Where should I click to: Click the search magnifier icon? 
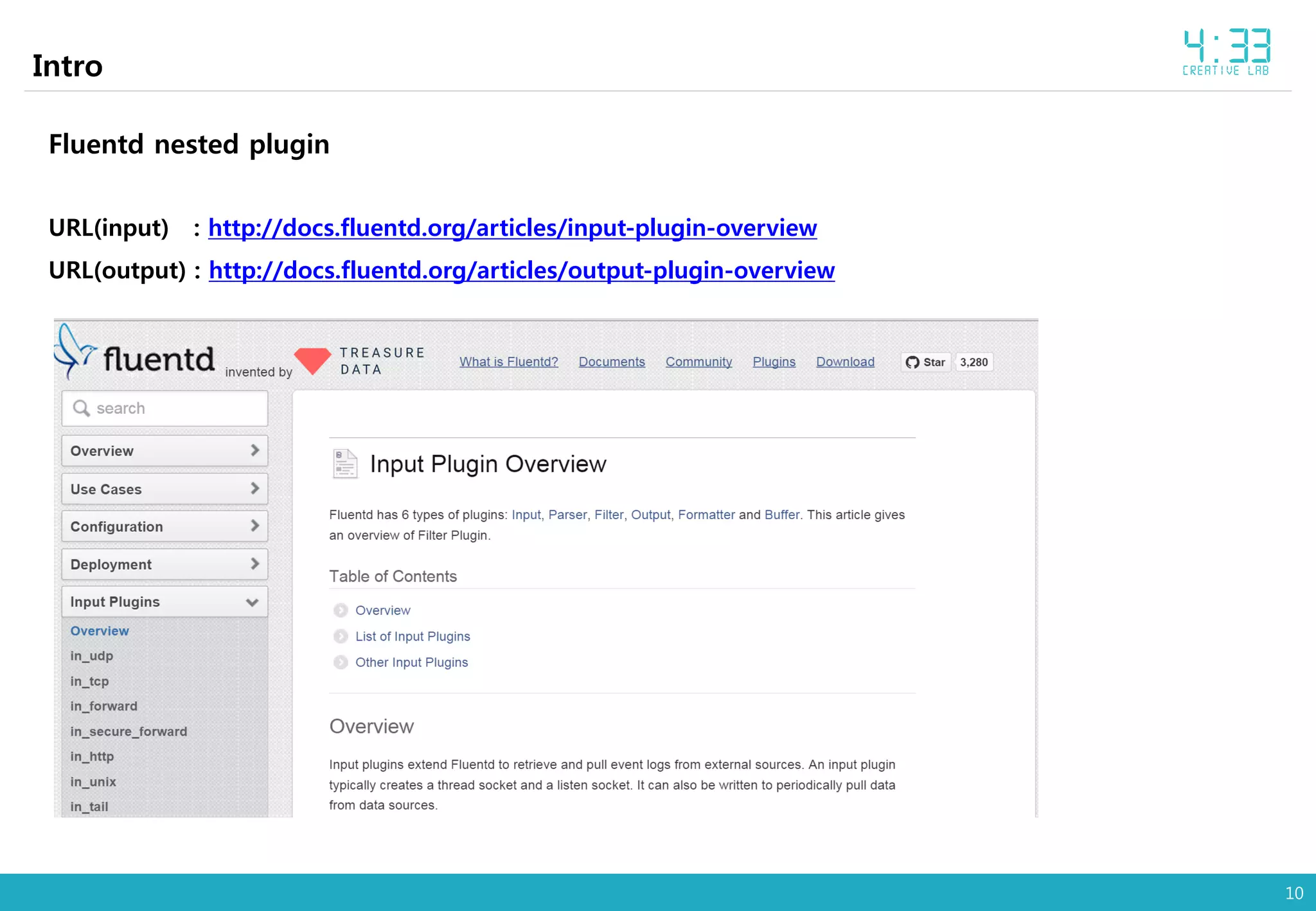pos(81,408)
